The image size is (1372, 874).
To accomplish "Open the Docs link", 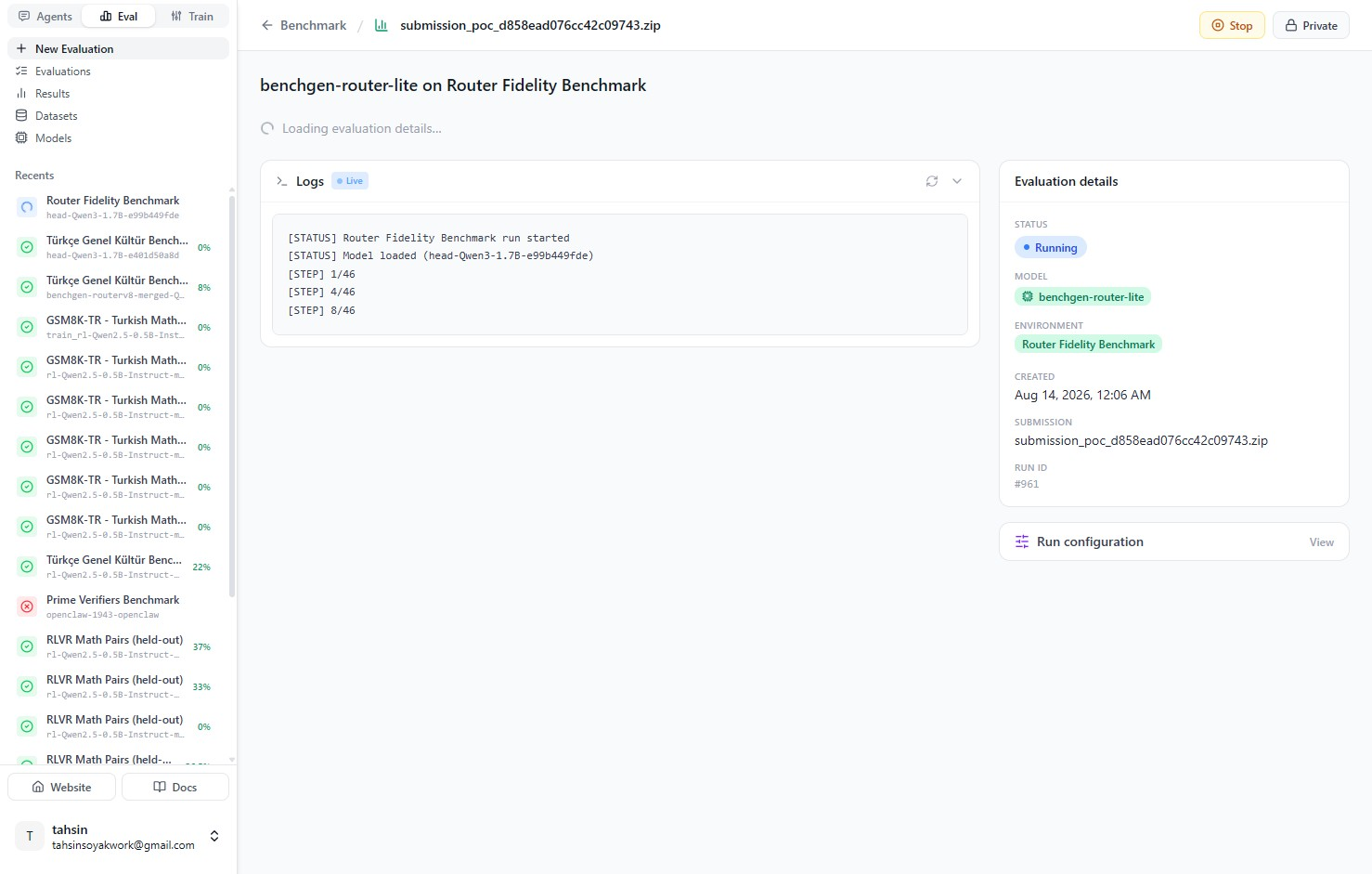I will point(175,787).
